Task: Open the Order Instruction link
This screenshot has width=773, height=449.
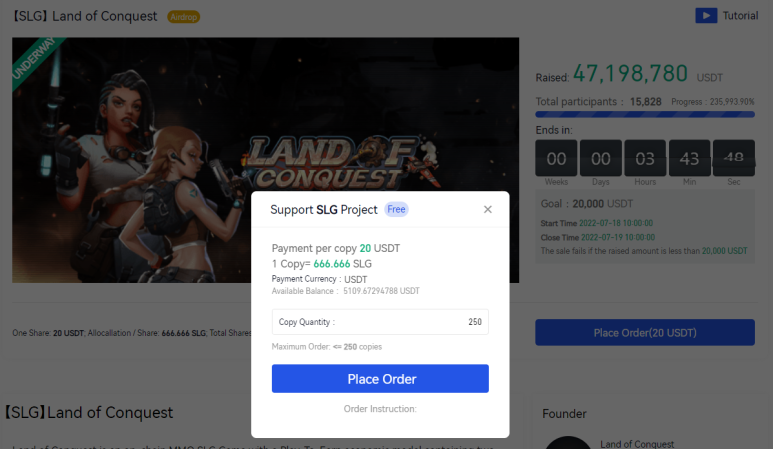Action: [380, 408]
